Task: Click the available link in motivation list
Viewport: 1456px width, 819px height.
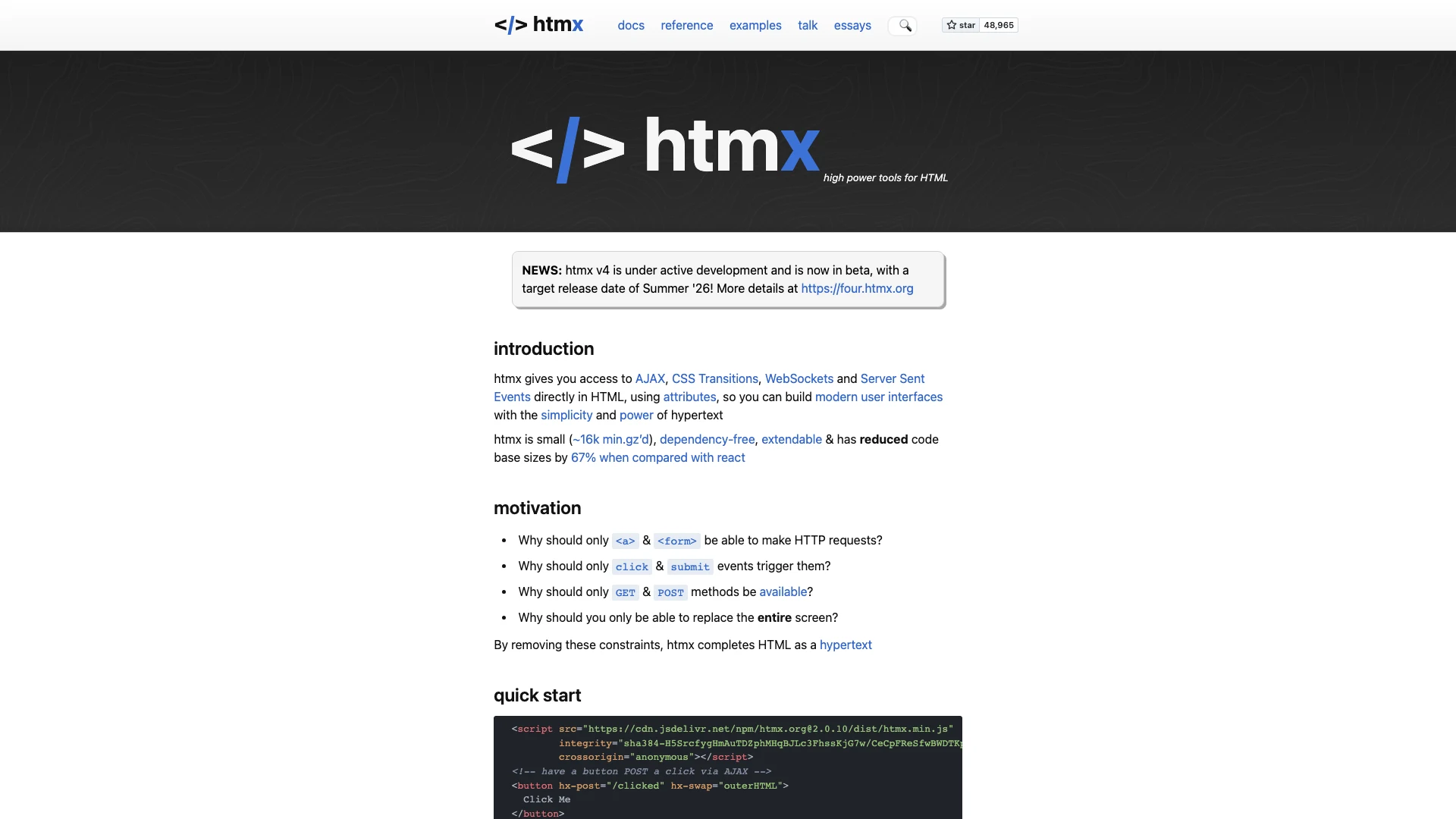Action: 783,591
